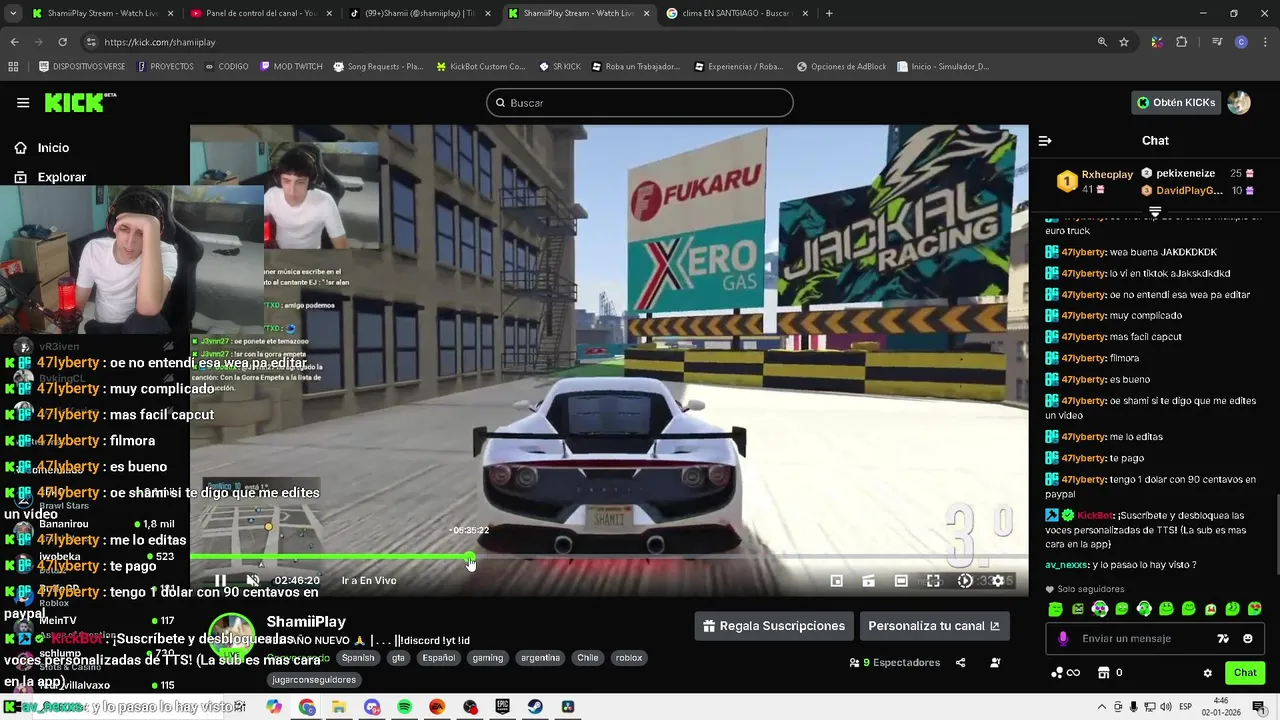The width and height of the screenshot is (1280, 720).
Task: Open the emoji picker in chat input
Action: (x=1248, y=639)
